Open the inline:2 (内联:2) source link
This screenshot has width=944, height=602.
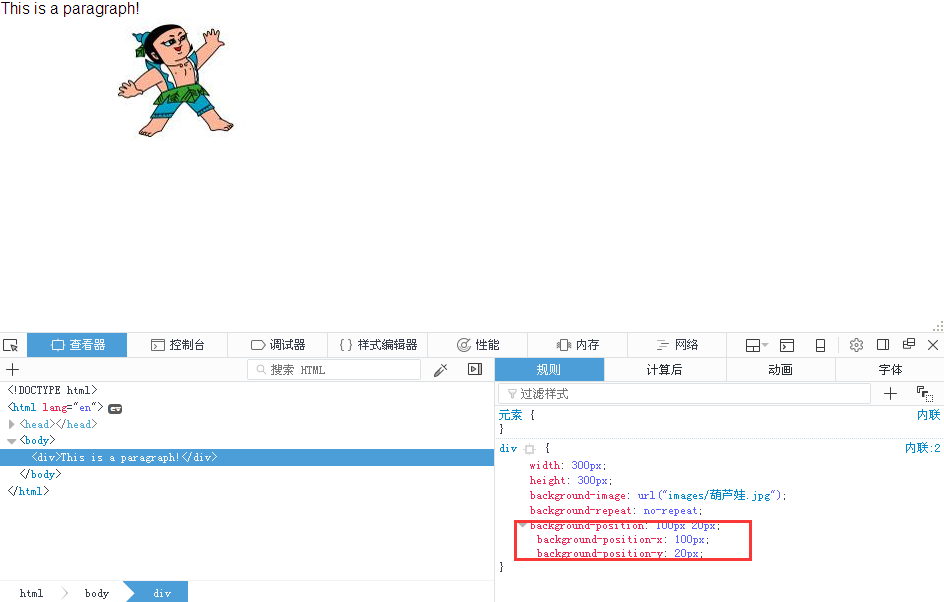(922, 448)
